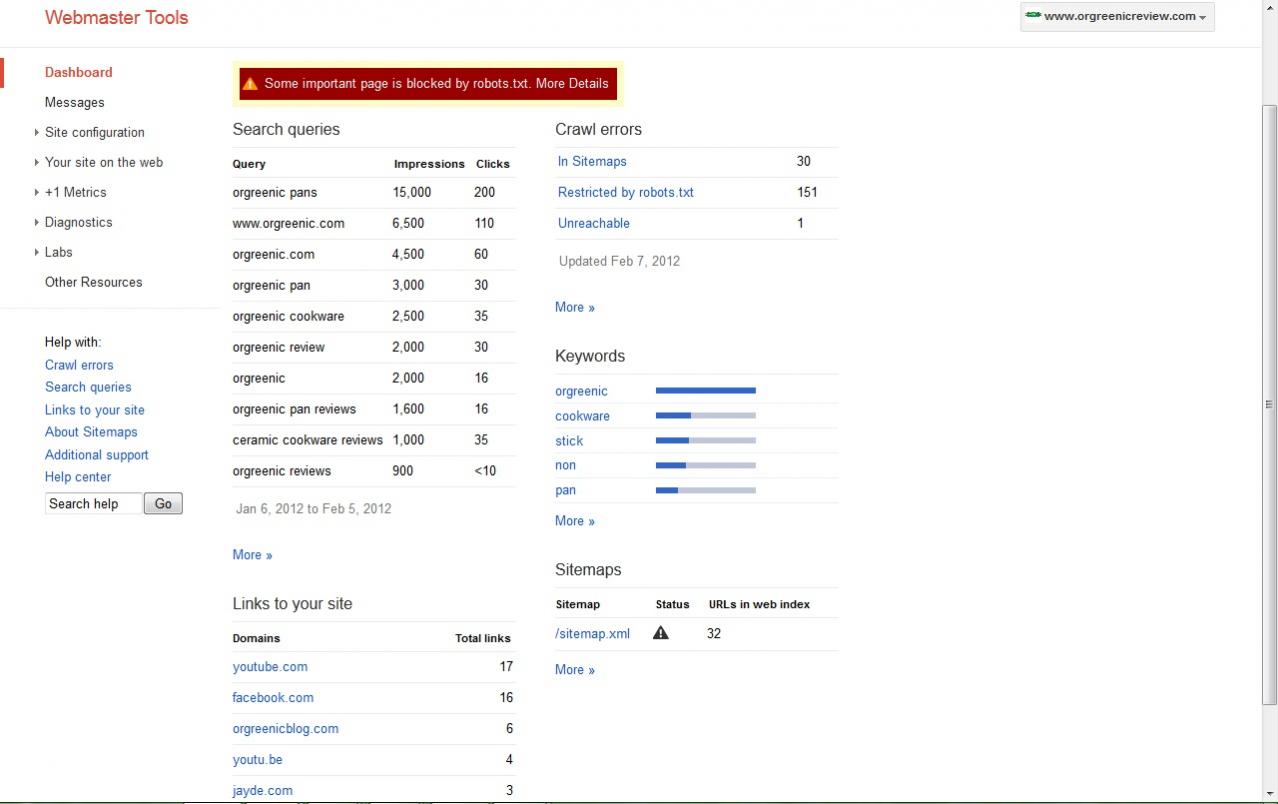Image resolution: width=1278 pixels, height=804 pixels.
Task: Open the Webmaster Tools home logo
Action: [x=117, y=17]
